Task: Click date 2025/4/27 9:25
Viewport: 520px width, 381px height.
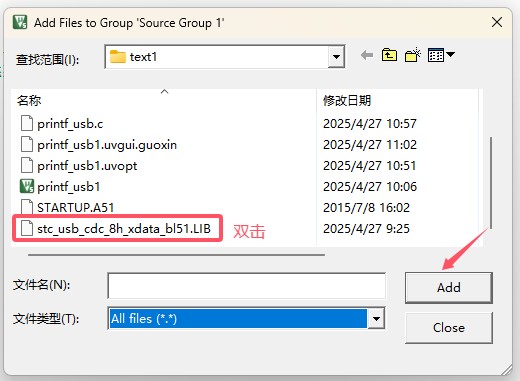Action: point(366,229)
